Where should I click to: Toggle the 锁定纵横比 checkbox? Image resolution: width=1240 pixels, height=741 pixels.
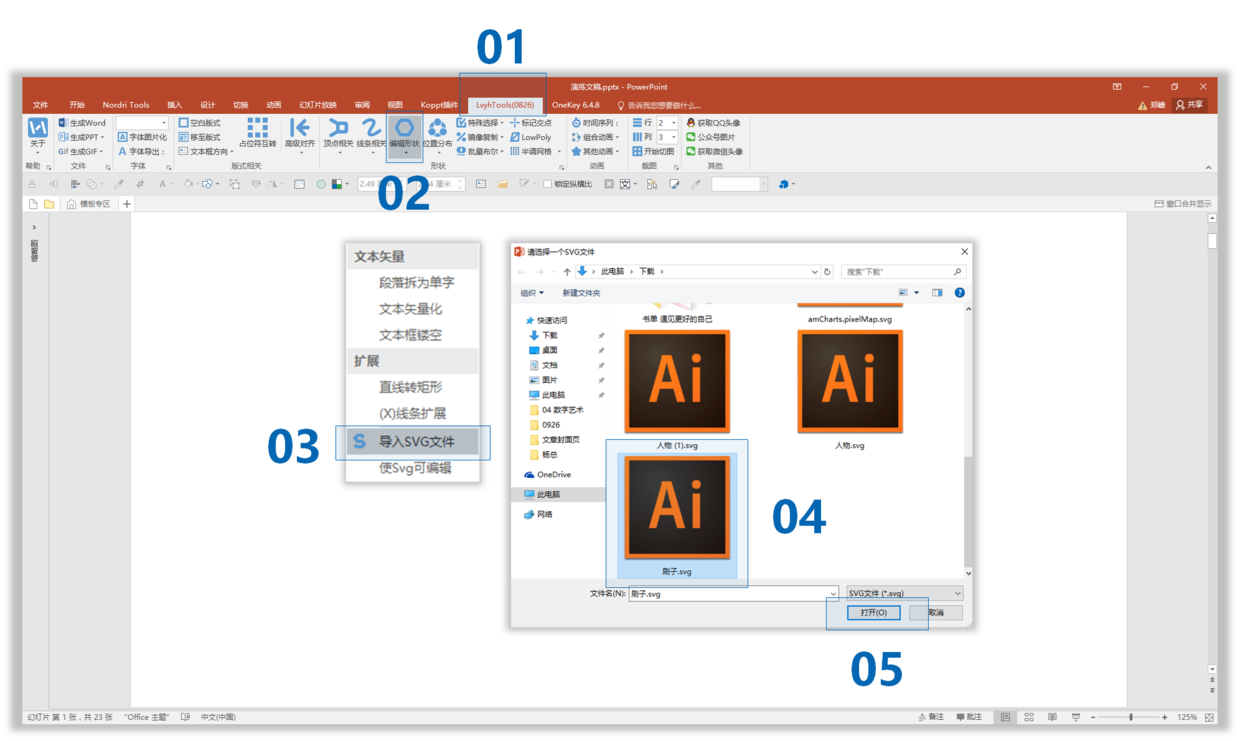point(548,184)
